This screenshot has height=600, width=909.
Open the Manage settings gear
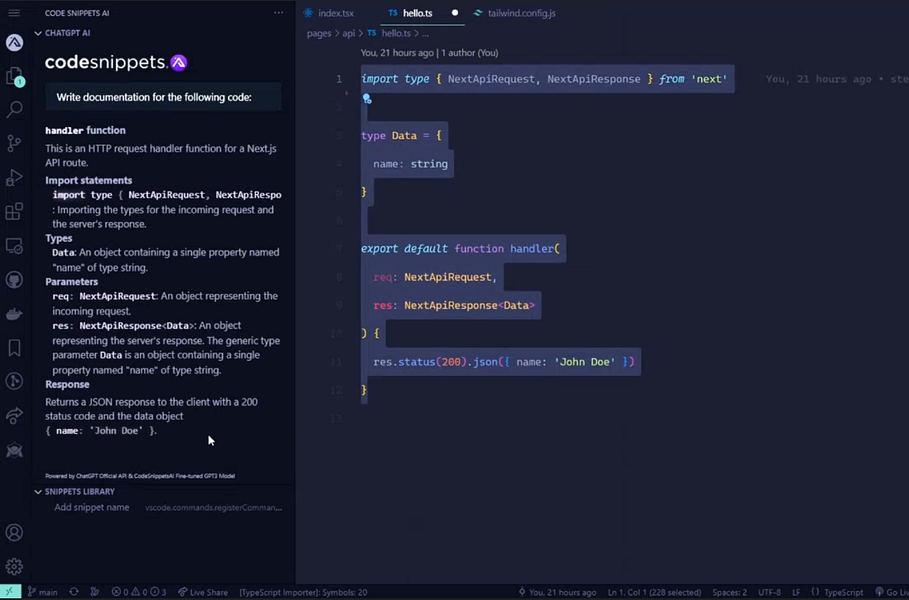14,566
